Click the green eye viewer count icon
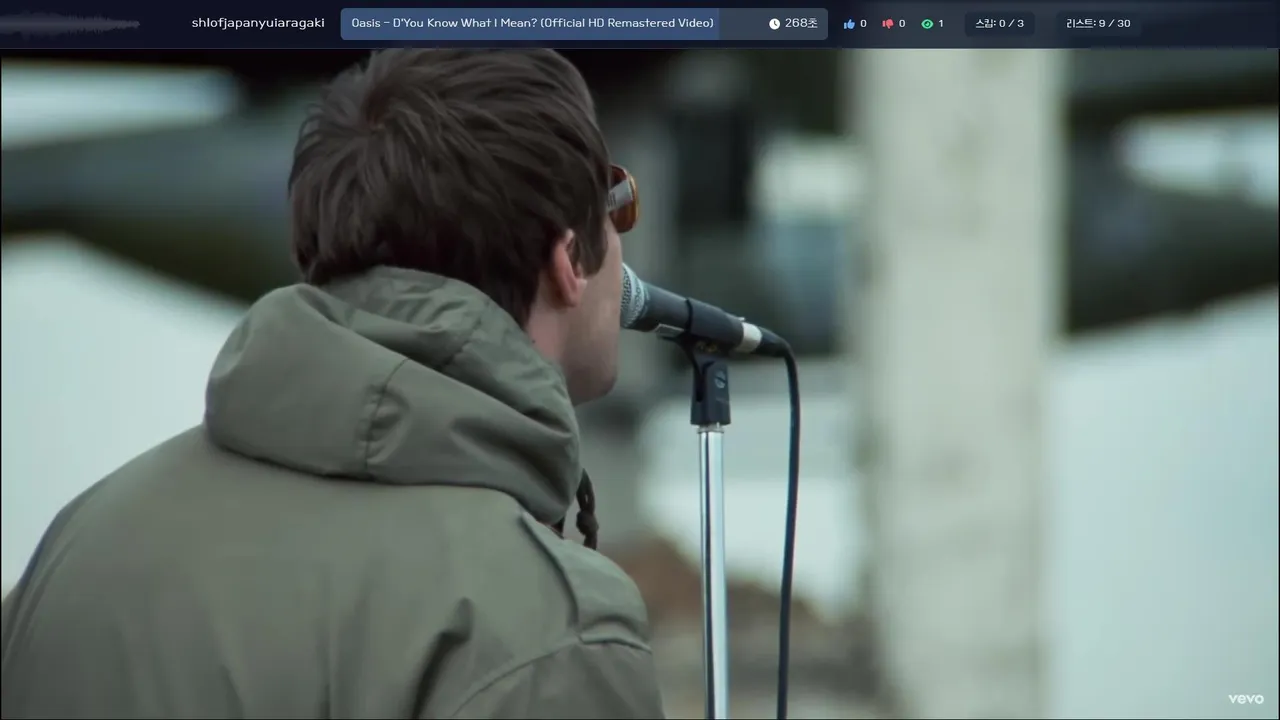The image size is (1280, 720). (x=927, y=24)
